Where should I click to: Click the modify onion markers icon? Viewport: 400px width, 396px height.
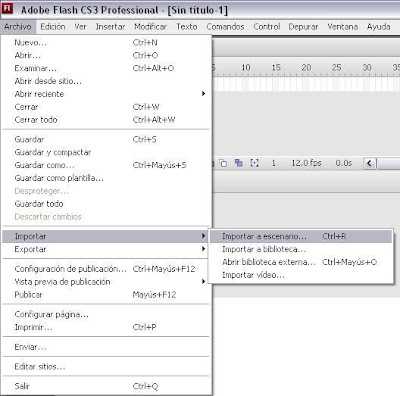click(x=254, y=163)
